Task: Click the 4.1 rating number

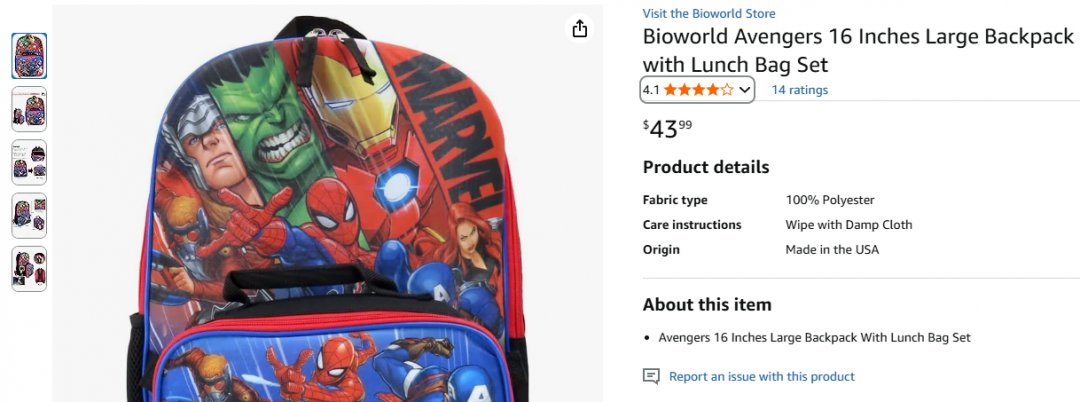Action: point(651,90)
